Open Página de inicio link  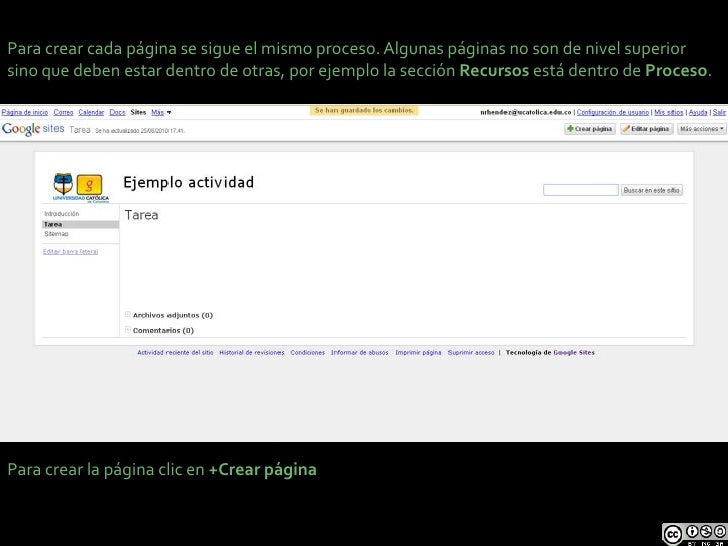point(25,112)
